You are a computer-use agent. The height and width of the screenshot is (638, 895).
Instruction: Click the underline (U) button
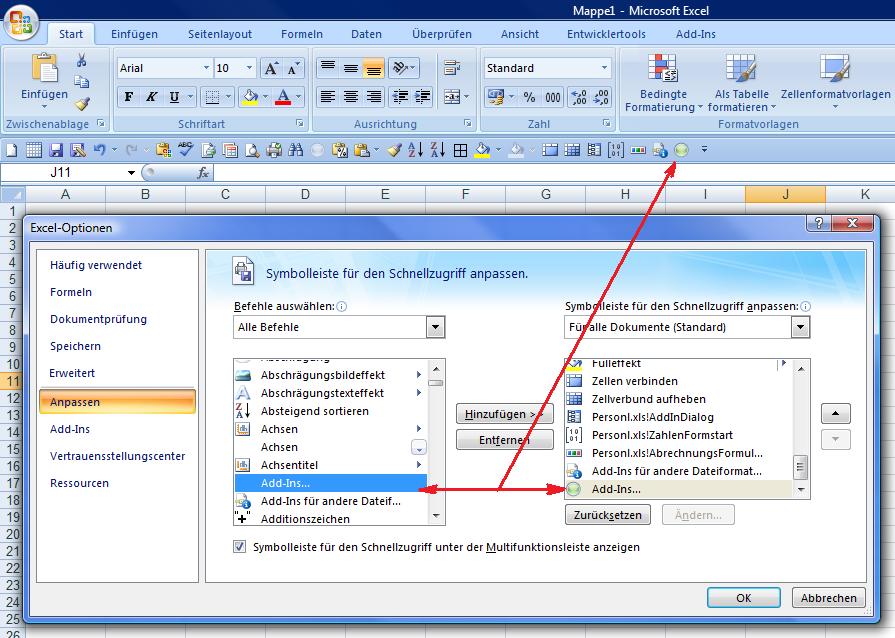click(175, 97)
